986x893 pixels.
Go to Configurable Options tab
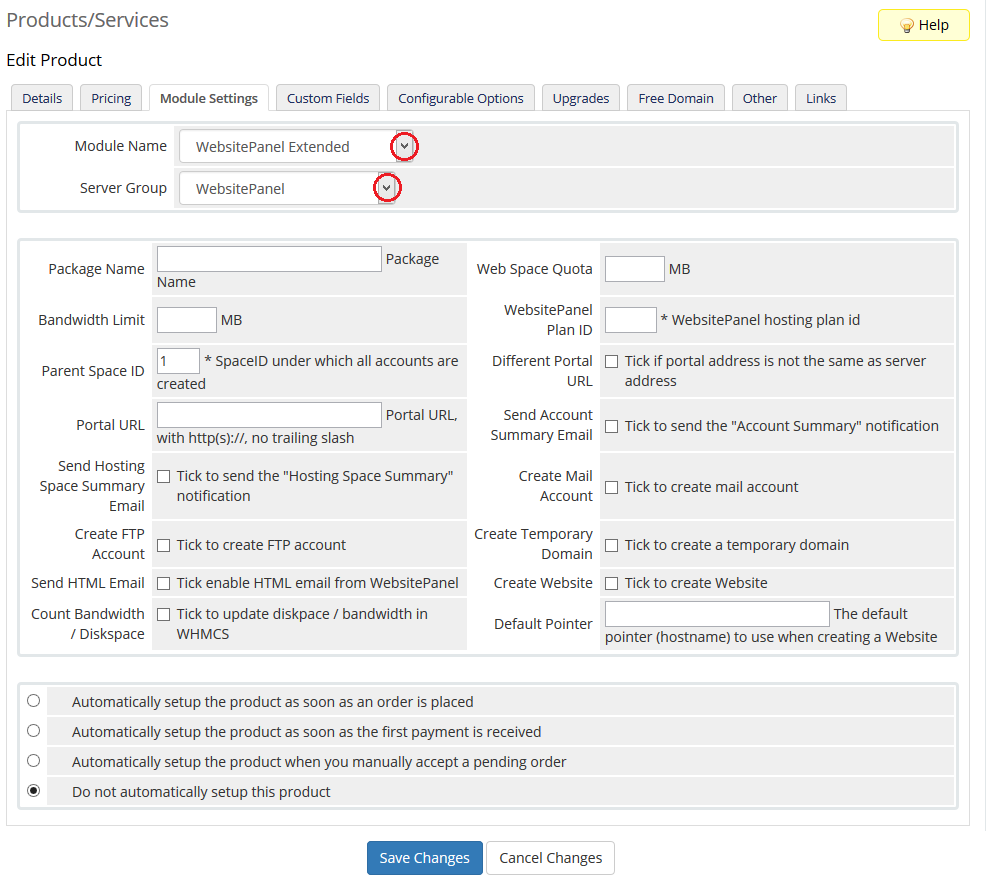click(460, 98)
